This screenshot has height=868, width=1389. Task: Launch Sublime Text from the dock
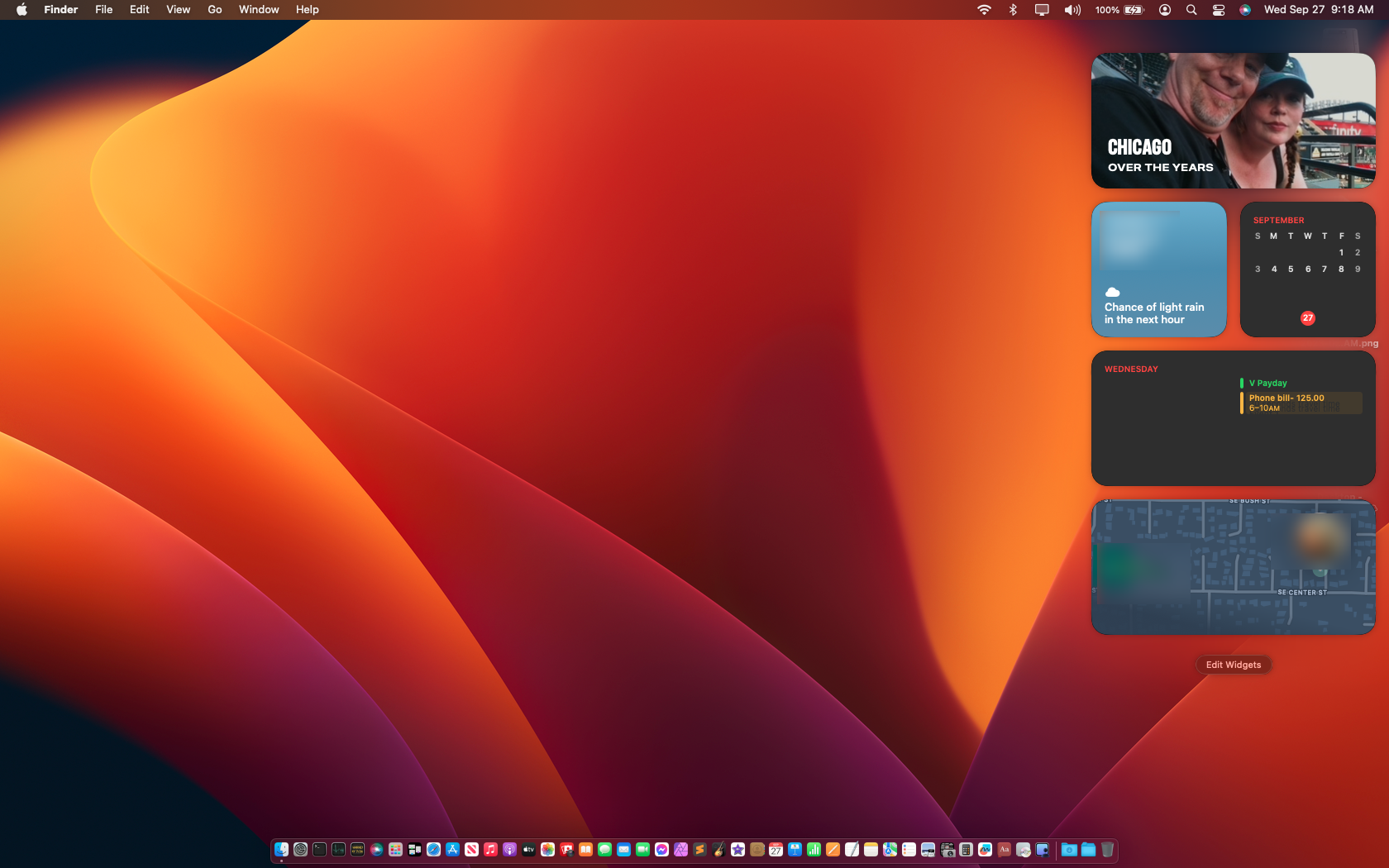pos(699,849)
